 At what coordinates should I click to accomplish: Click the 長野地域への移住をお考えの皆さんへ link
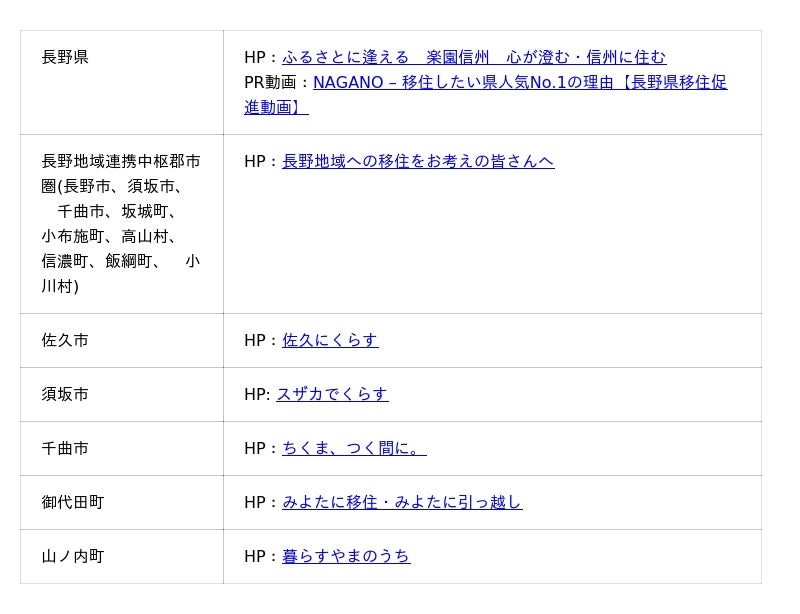[417, 161]
